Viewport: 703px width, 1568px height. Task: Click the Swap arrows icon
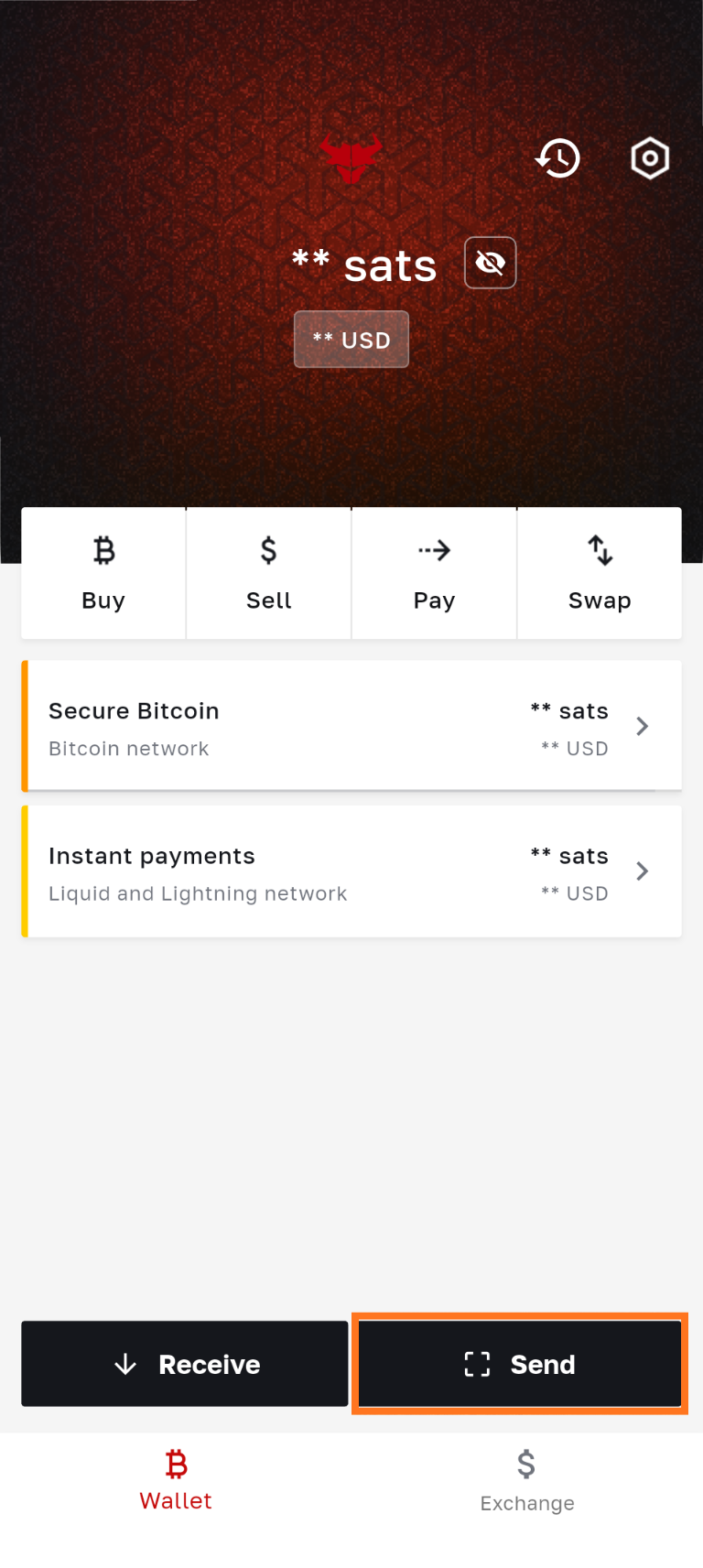click(600, 551)
